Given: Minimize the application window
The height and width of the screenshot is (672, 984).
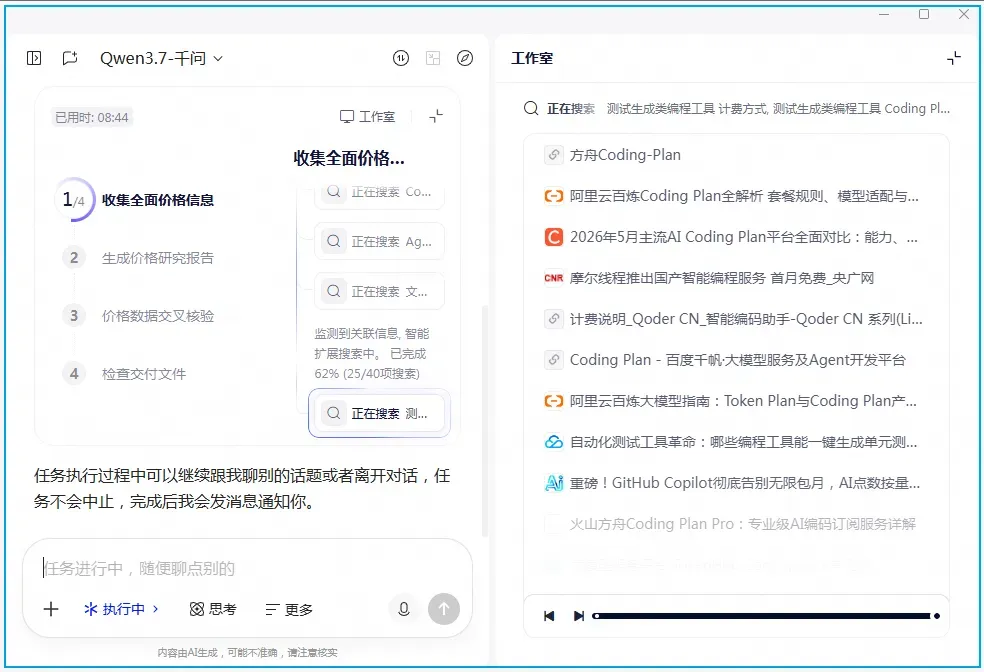Looking at the screenshot, I should (884, 14).
